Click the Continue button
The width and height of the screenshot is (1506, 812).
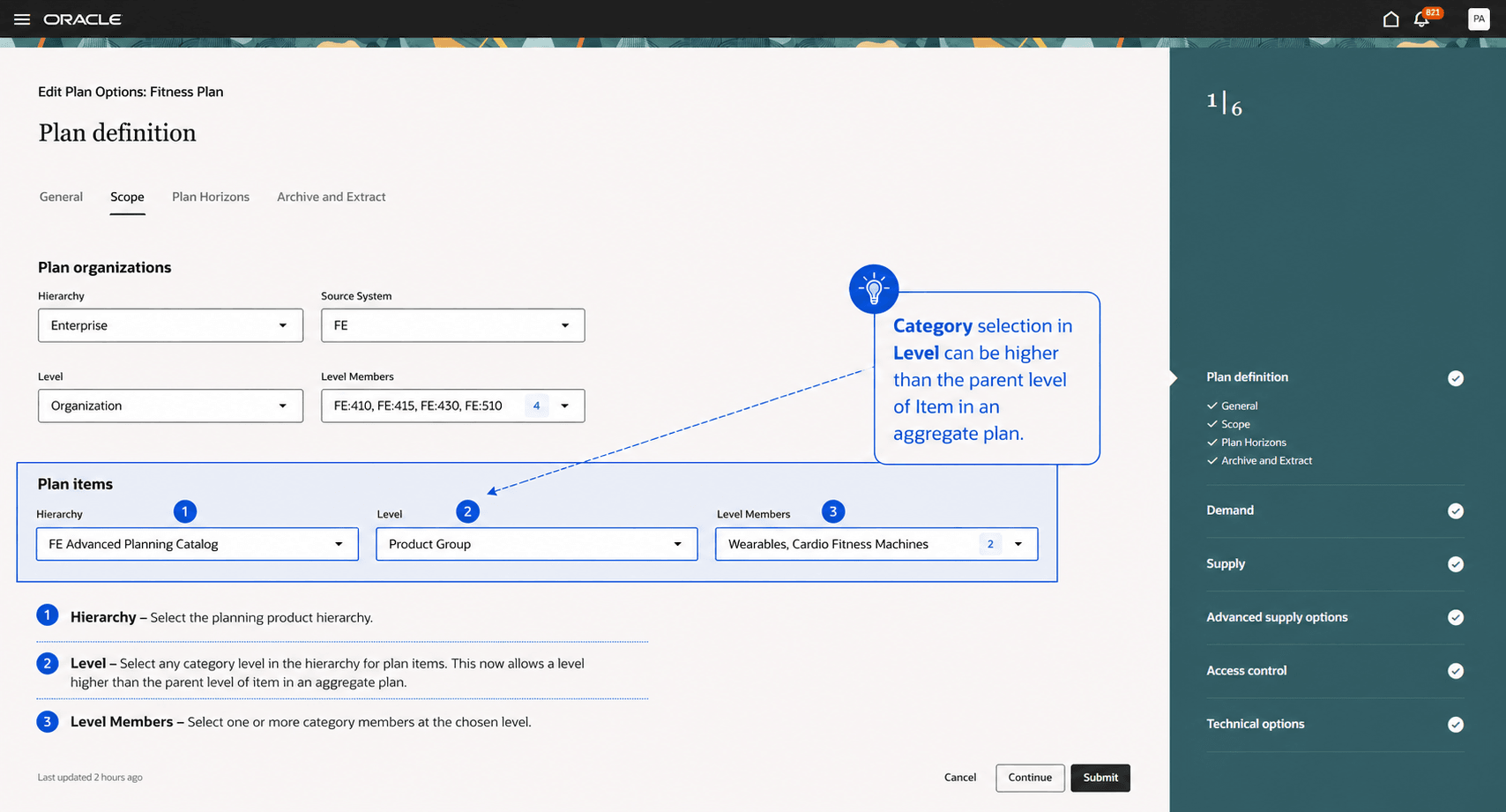(x=1030, y=778)
